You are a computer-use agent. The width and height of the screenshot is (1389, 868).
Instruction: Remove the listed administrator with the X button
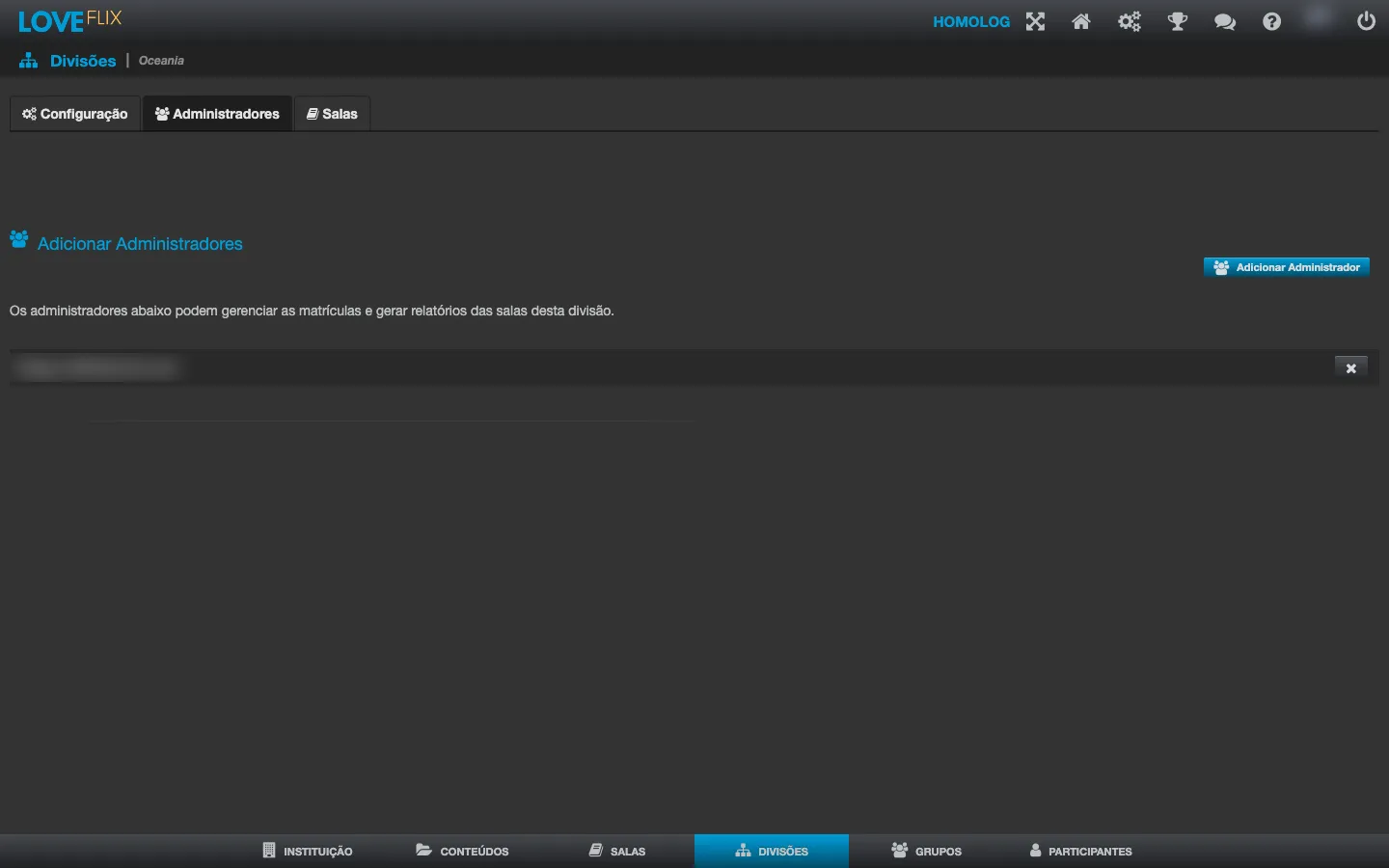[x=1351, y=367]
